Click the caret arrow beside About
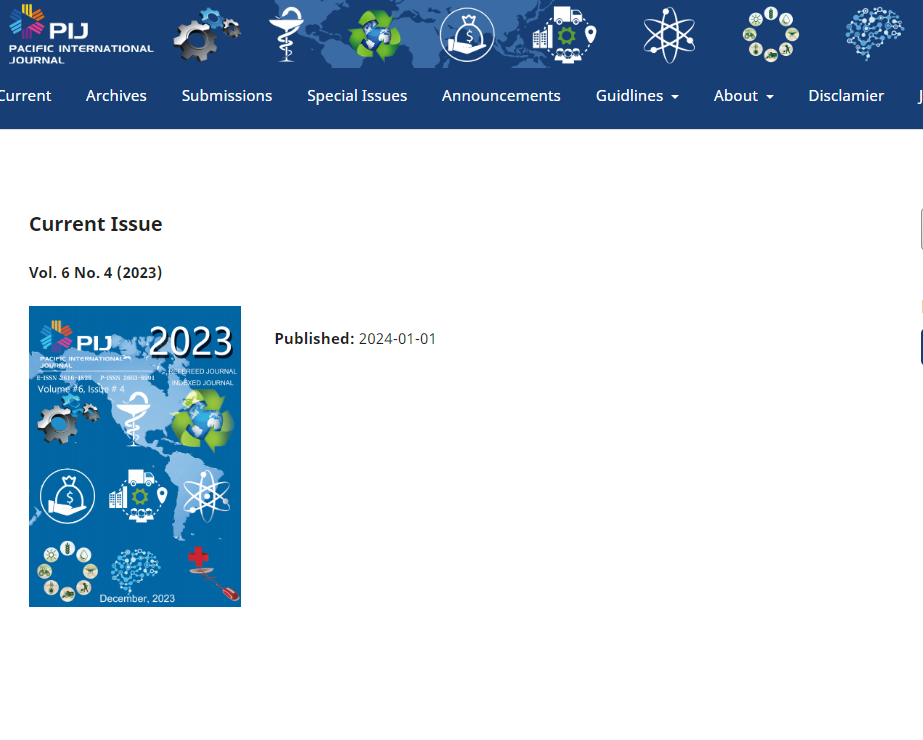 click(x=770, y=97)
